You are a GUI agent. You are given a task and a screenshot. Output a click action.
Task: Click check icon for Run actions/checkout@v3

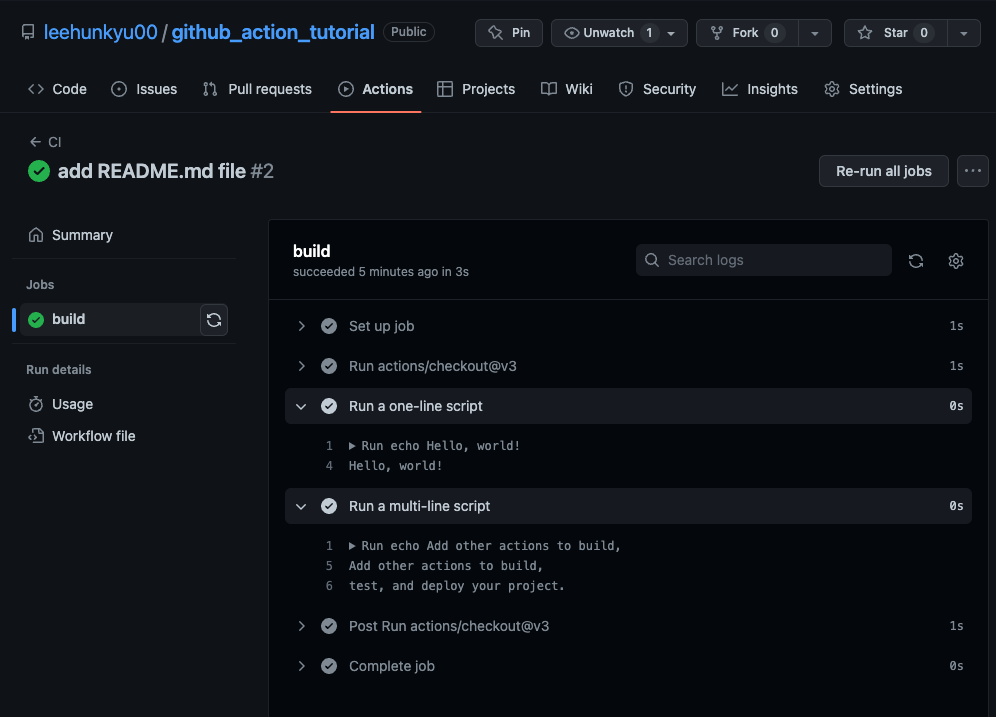point(329,366)
